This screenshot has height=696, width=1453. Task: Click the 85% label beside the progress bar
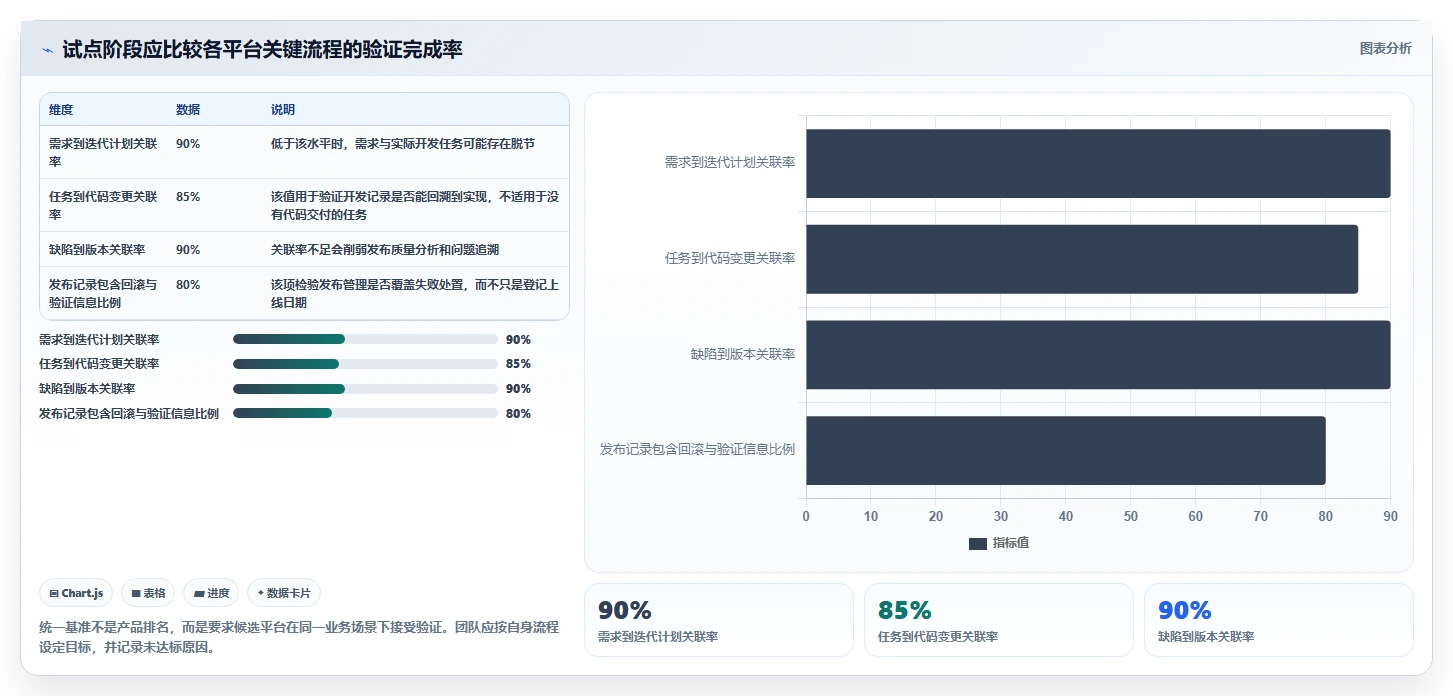(x=518, y=364)
